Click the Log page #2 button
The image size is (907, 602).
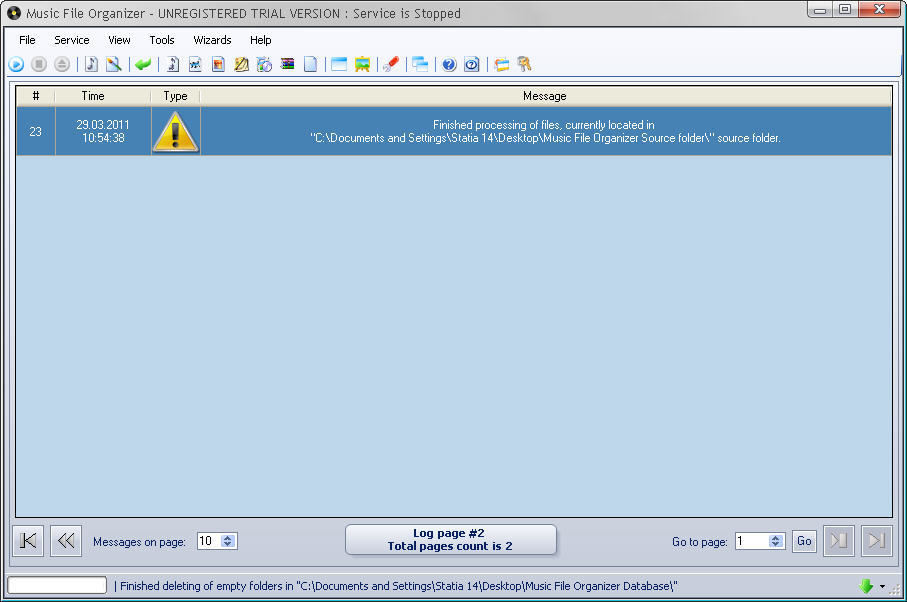(450, 540)
